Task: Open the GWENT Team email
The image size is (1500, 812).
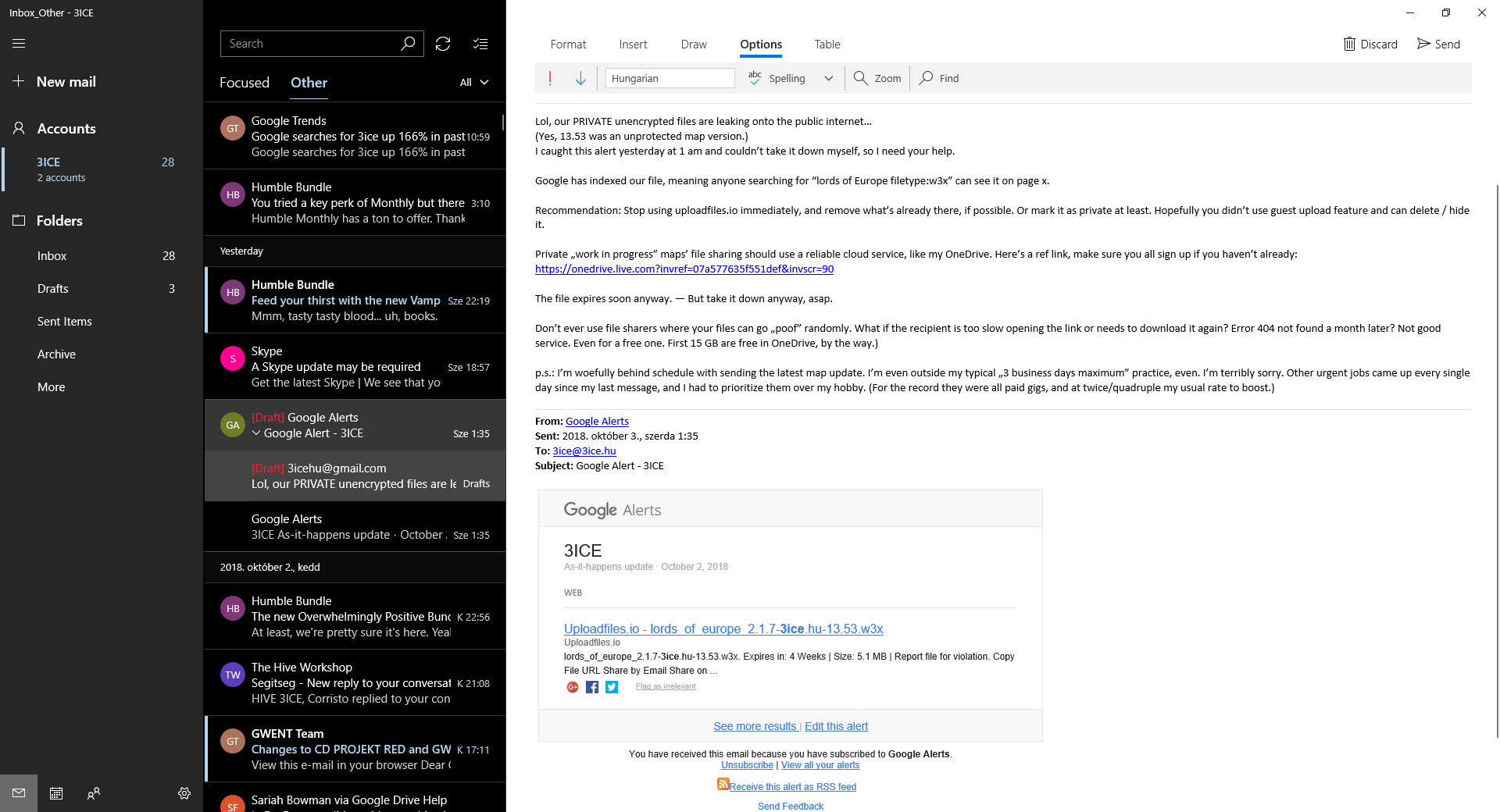Action: coord(355,749)
